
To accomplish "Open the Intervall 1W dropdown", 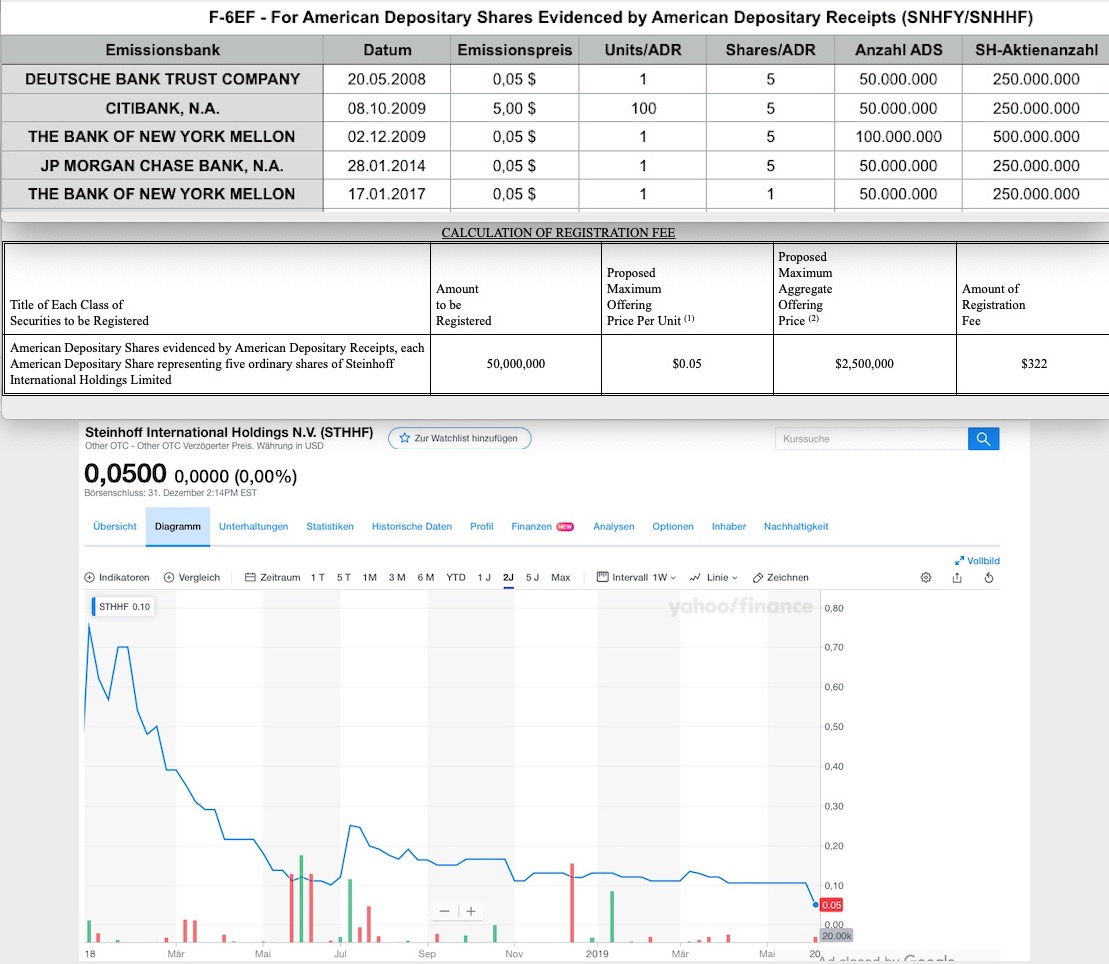I will (x=637, y=577).
